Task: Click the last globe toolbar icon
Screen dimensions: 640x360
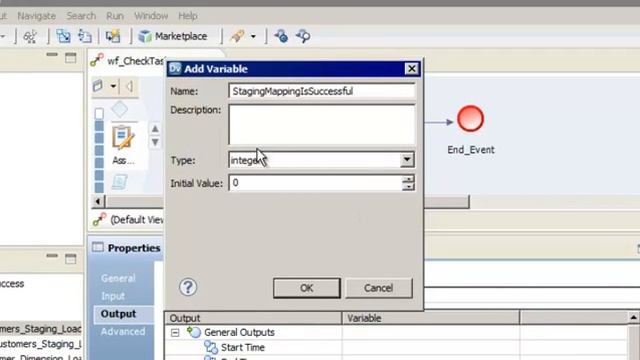Action: pos(303,36)
